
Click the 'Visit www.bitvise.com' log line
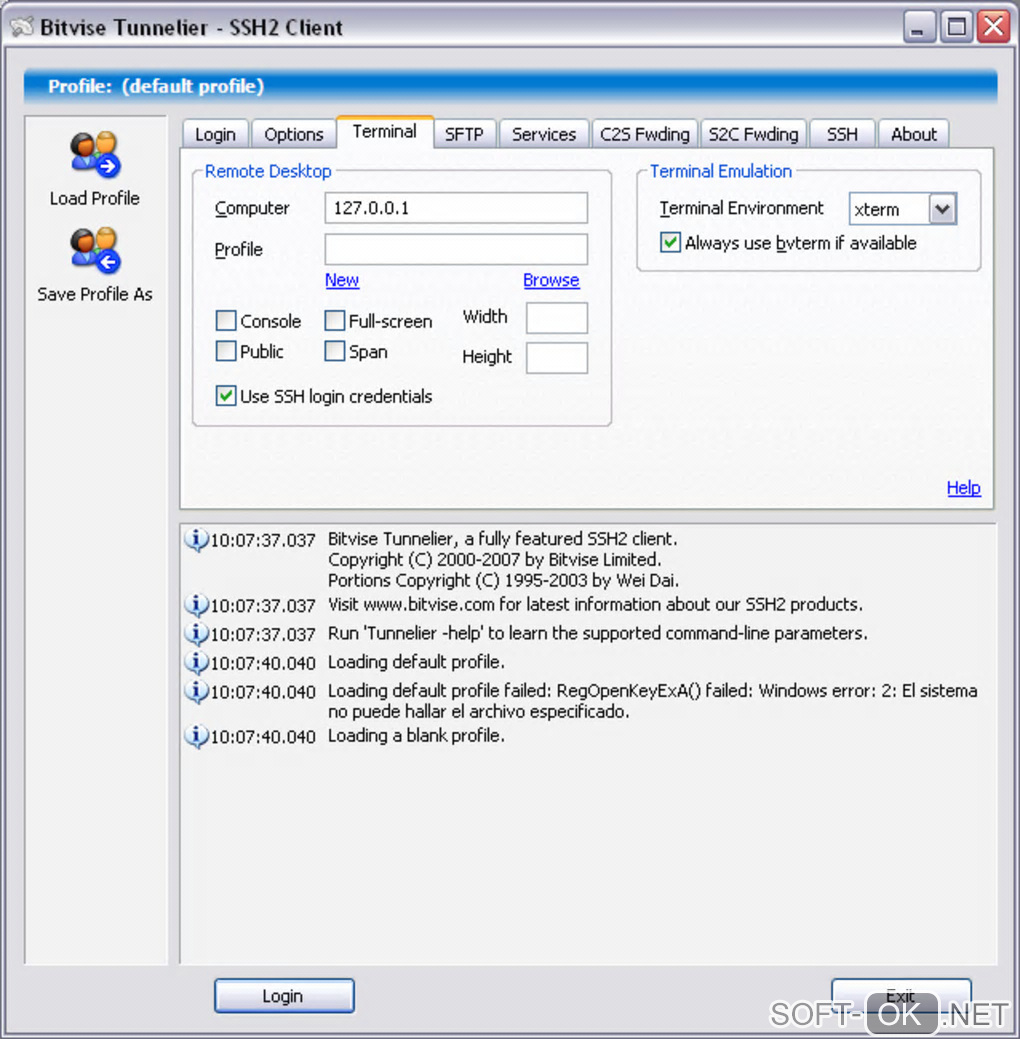pos(595,604)
